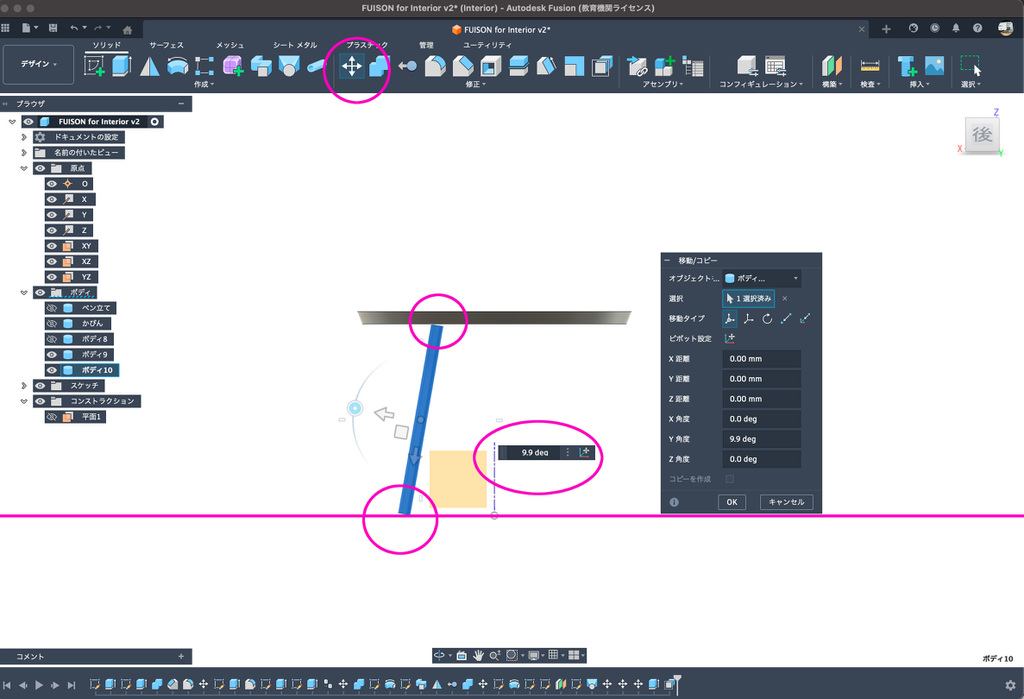Screen dimensions: 1024x699
Task: Click the view cube 後 face
Action: point(982,135)
